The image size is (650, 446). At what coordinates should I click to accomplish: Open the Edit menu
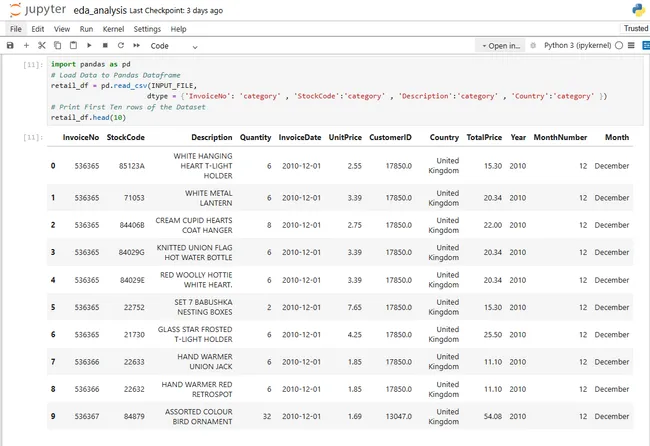[38, 29]
